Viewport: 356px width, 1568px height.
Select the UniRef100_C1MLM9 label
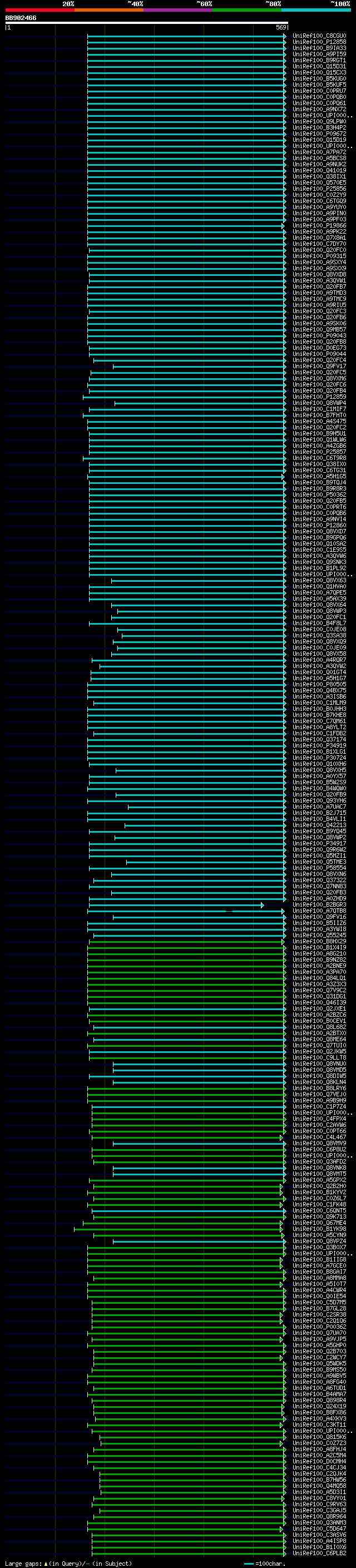[319, 703]
